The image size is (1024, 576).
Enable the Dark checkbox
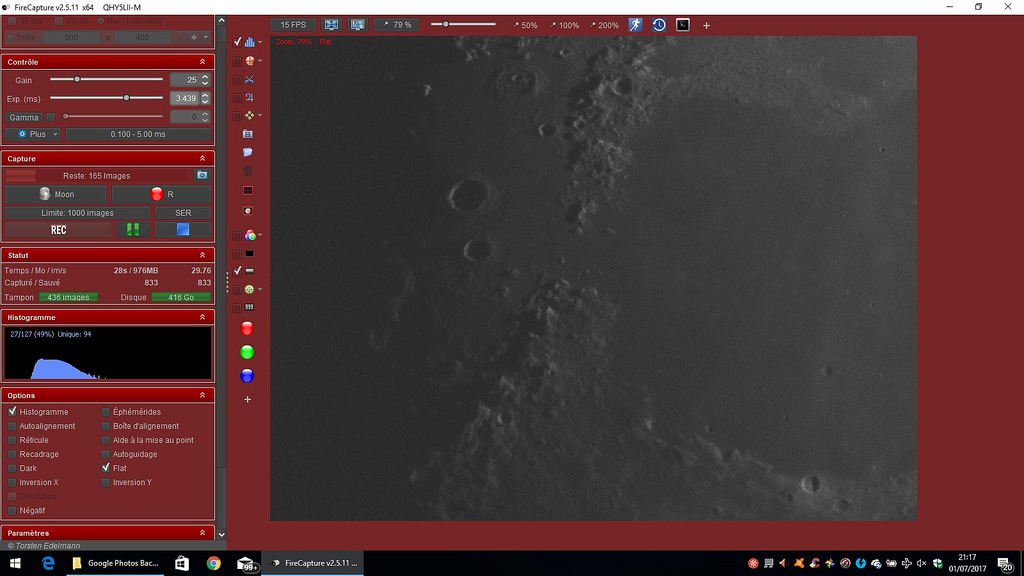click(x=12, y=468)
